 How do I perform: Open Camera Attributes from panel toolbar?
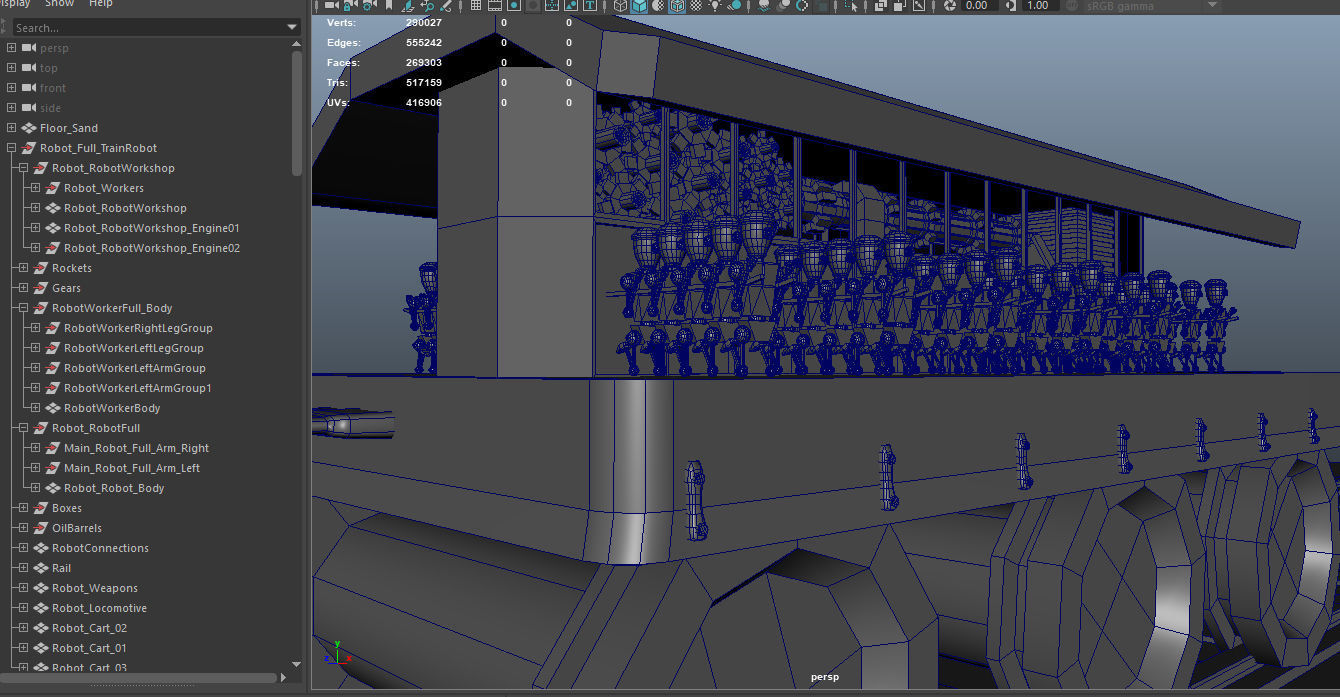pyautogui.click(x=368, y=6)
